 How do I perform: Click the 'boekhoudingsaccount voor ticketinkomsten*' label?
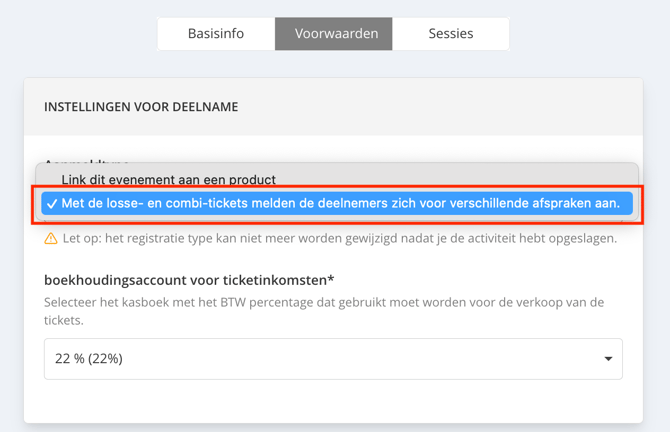pos(189,280)
